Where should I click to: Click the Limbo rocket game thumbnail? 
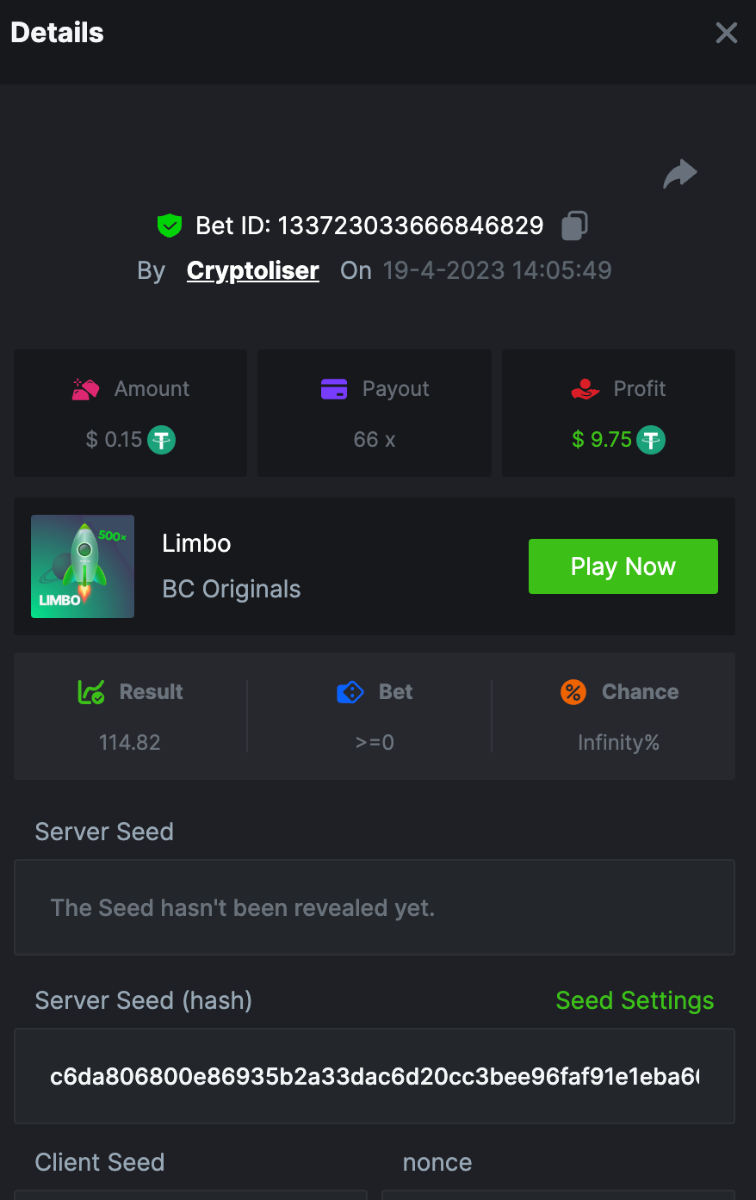pyautogui.click(x=83, y=566)
